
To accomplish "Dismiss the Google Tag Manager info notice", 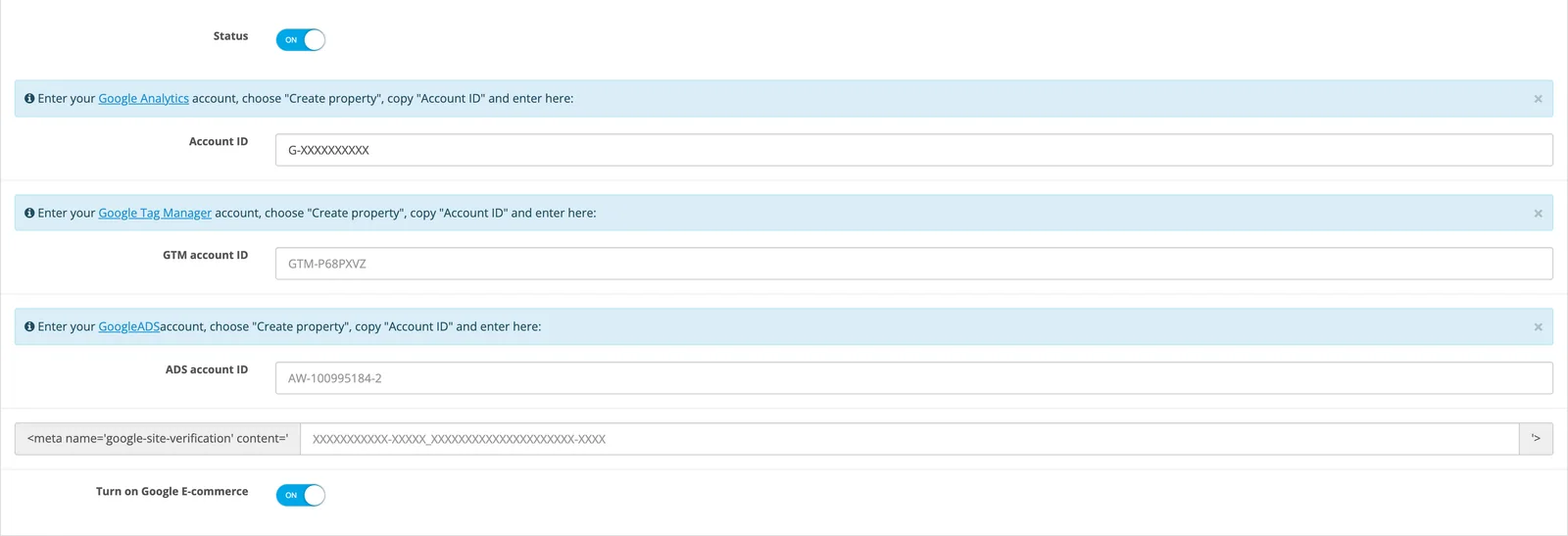I will pyautogui.click(x=1538, y=214).
